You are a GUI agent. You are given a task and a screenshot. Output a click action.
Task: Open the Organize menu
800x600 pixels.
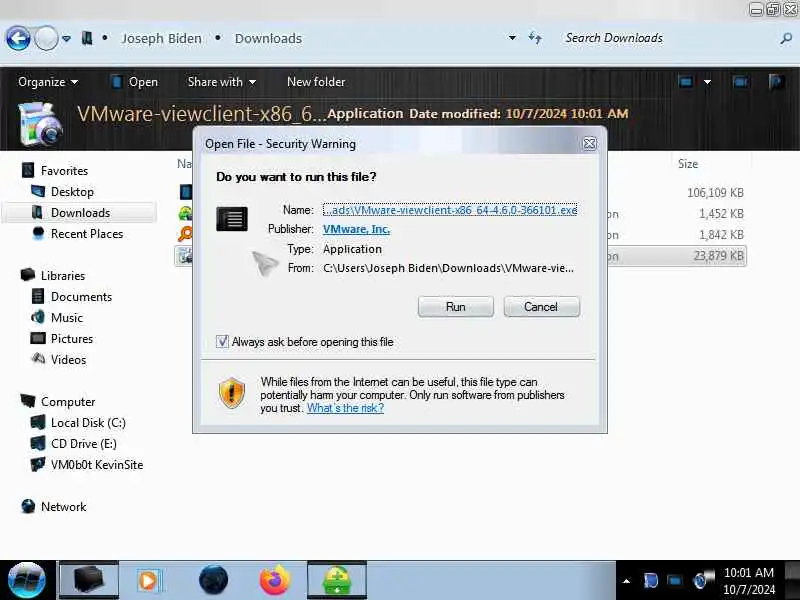coord(48,82)
